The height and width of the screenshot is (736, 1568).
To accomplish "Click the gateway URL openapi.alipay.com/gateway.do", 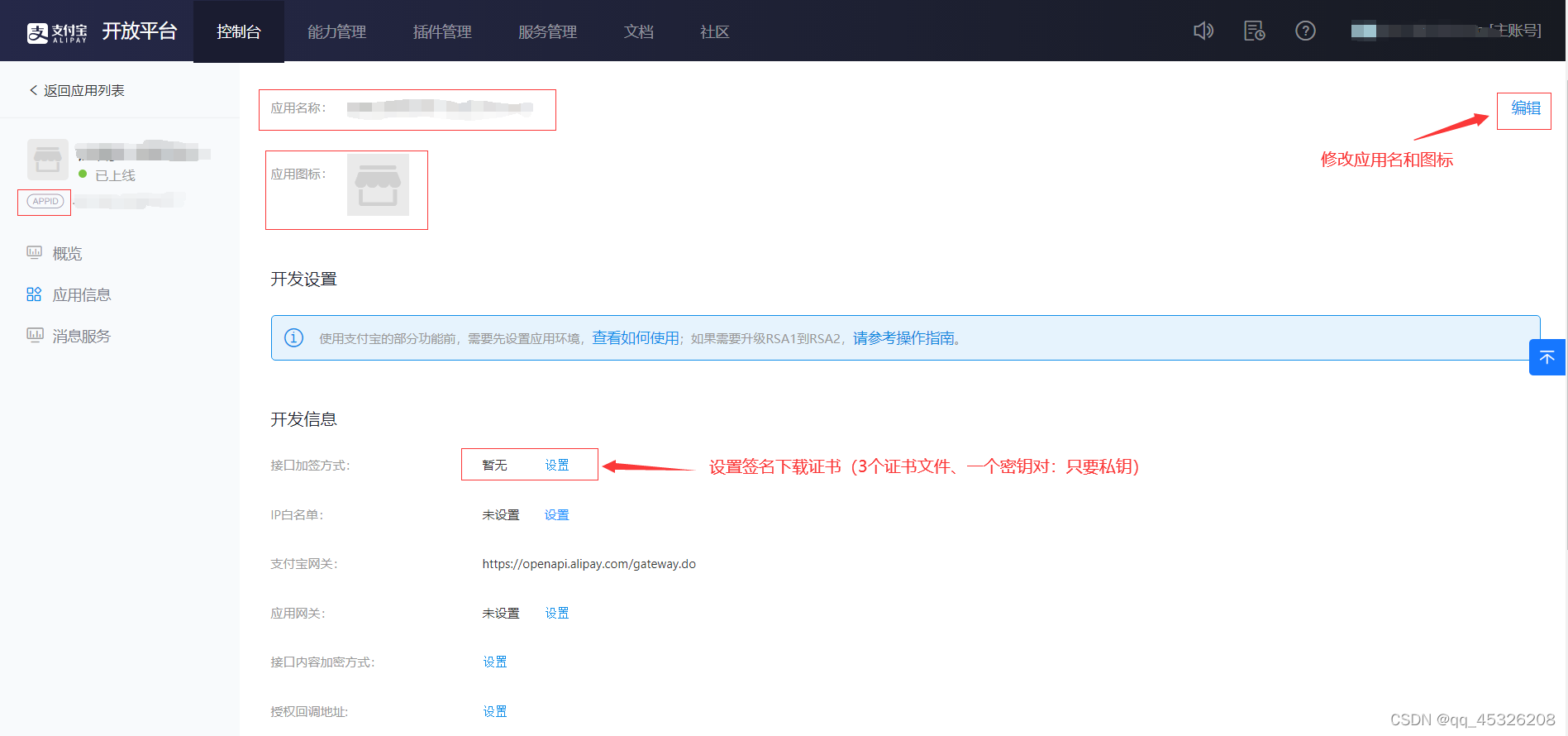I will click(x=589, y=564).
